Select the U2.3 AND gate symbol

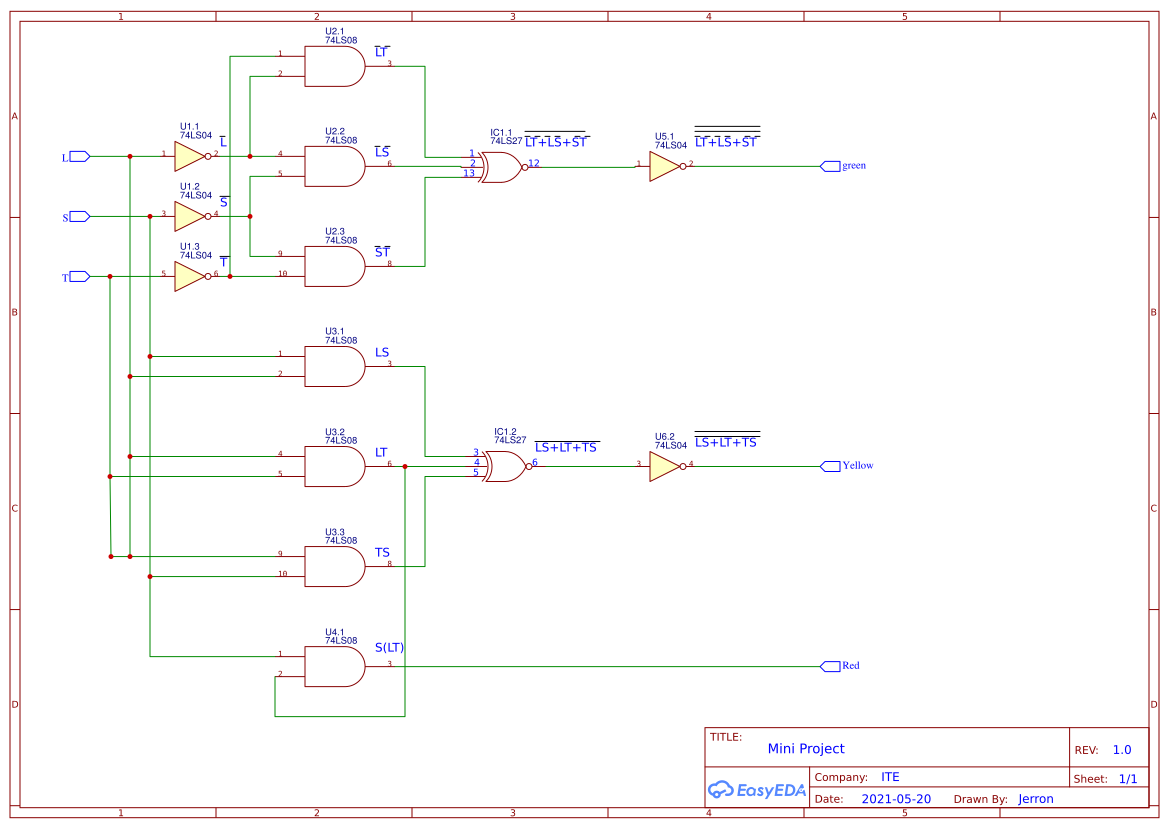pyautogui.click(x=335, y=266)
